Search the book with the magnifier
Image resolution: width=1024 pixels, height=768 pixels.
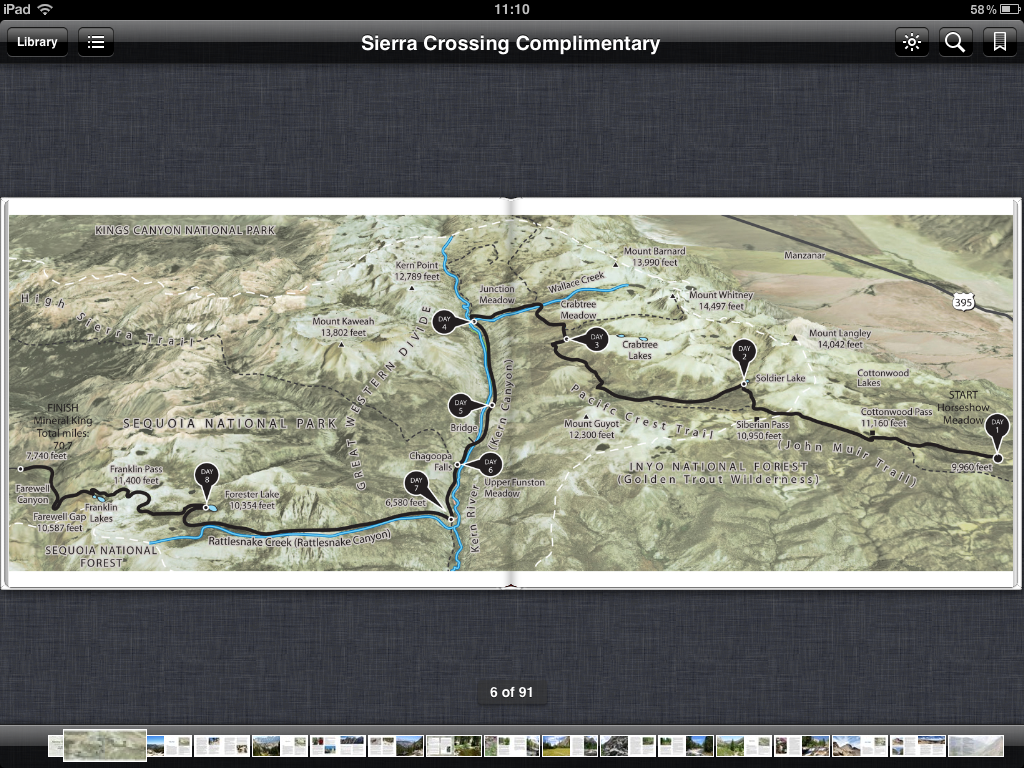(955, 42)
